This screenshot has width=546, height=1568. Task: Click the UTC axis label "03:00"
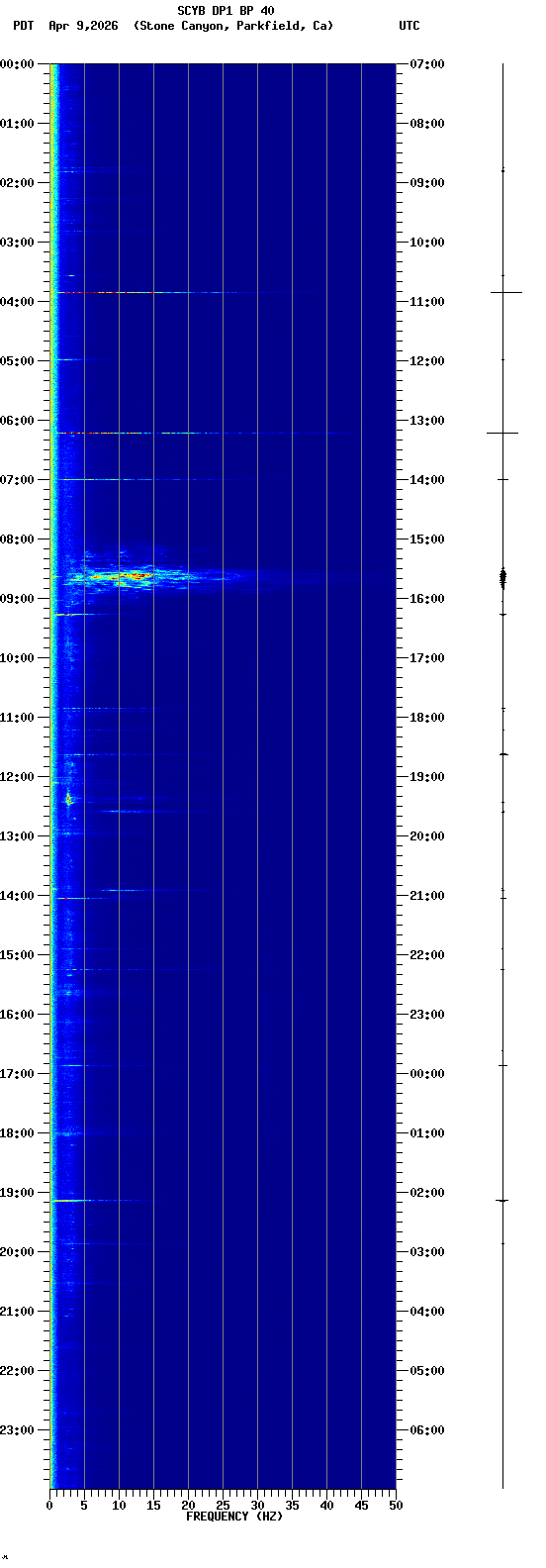(x=427, y=1252)
